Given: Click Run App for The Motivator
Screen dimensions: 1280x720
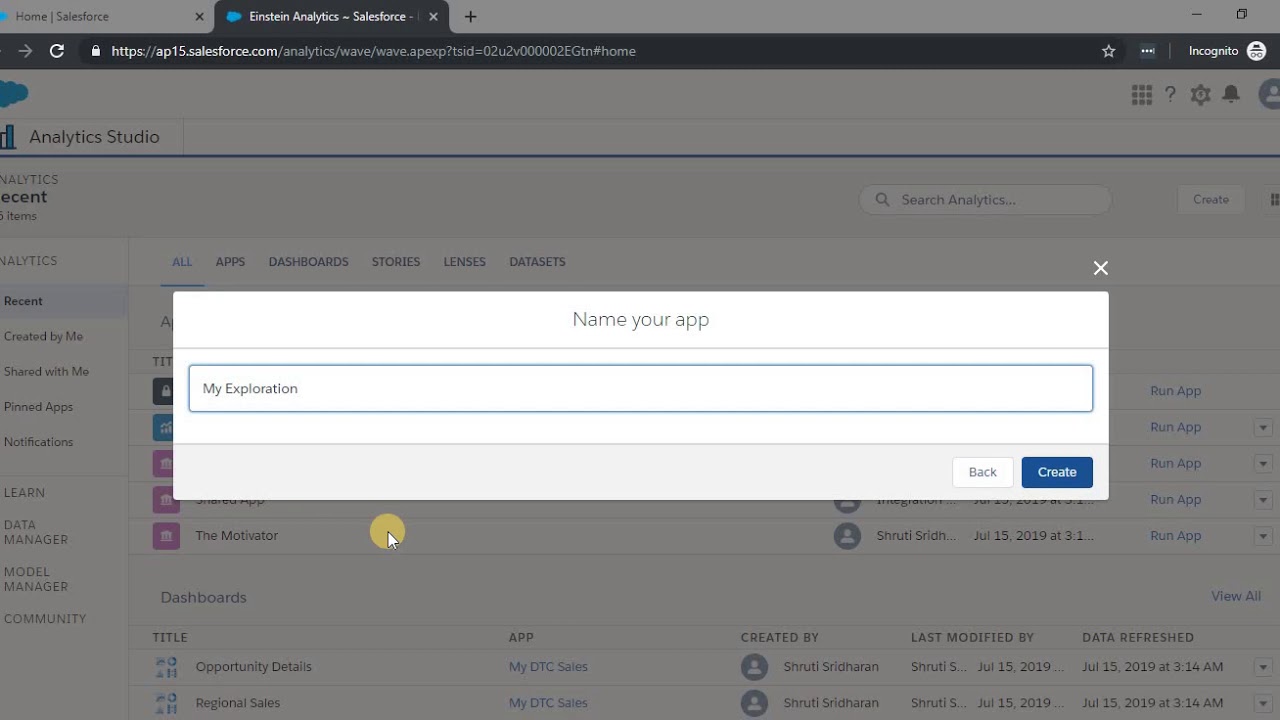Looking at the screenshot, I should pos(1175,536).
